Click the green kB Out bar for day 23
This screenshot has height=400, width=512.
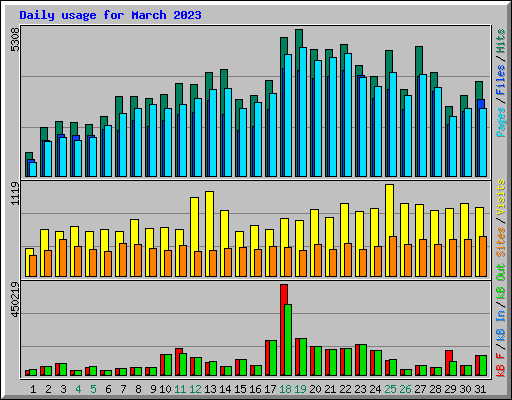363,360
